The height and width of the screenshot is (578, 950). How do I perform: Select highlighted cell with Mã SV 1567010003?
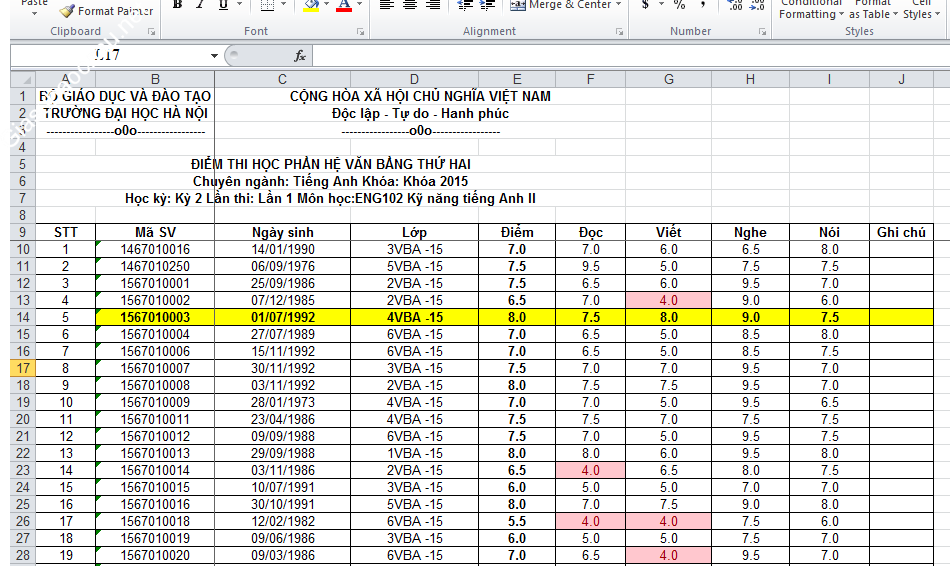(x=155, y=317)
